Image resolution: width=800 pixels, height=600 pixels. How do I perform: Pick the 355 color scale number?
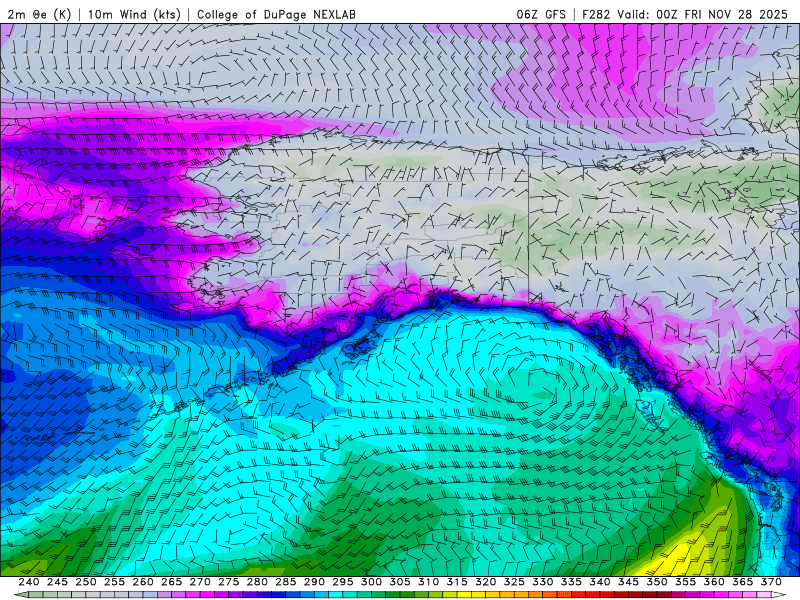(x=686, y=582)
